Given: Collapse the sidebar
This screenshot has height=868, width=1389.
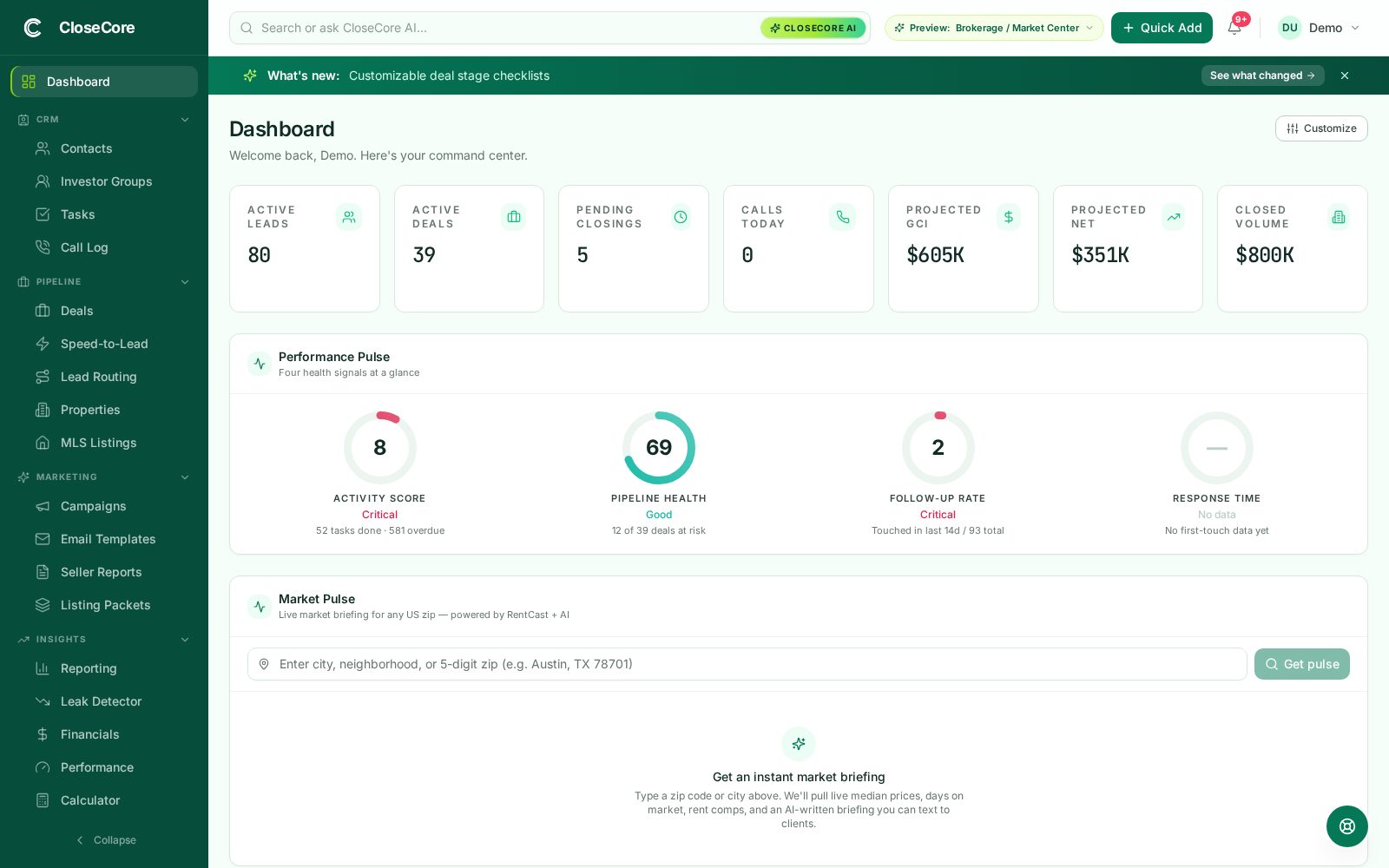Looking at the screenshot, I should pos(106,840).
